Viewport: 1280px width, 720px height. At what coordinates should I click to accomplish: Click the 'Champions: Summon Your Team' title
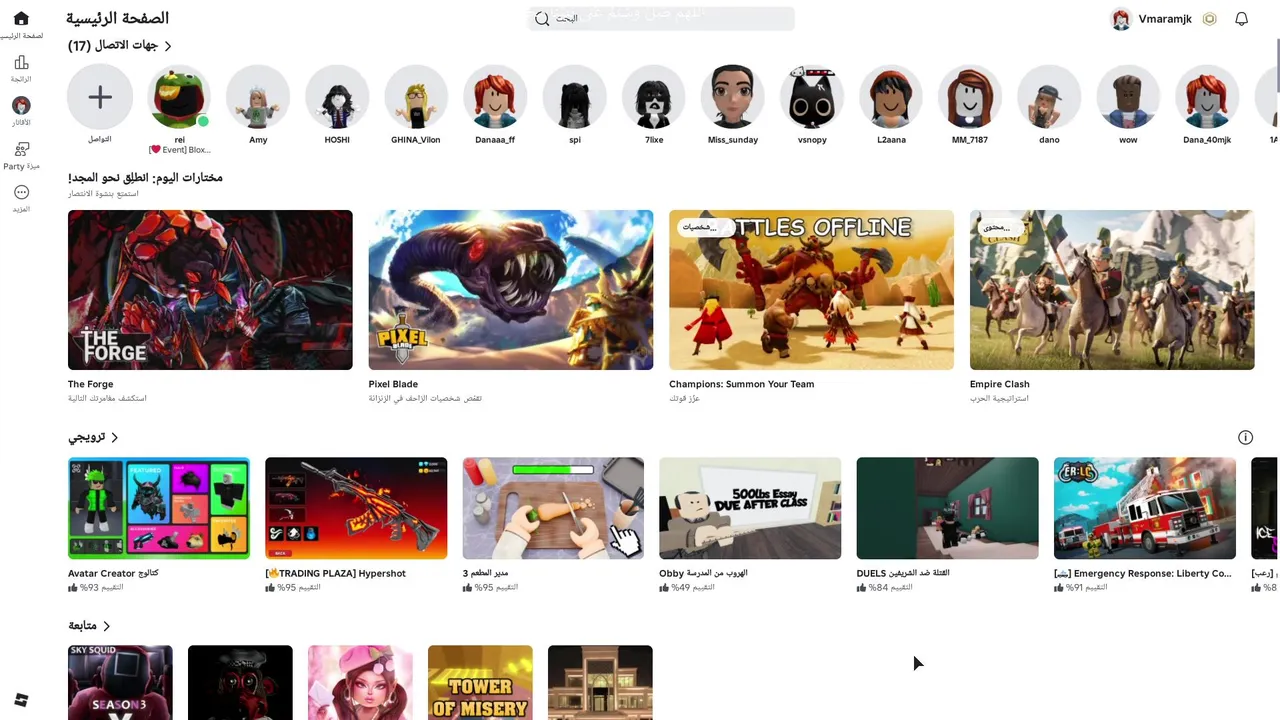click(x=742, y=384)
